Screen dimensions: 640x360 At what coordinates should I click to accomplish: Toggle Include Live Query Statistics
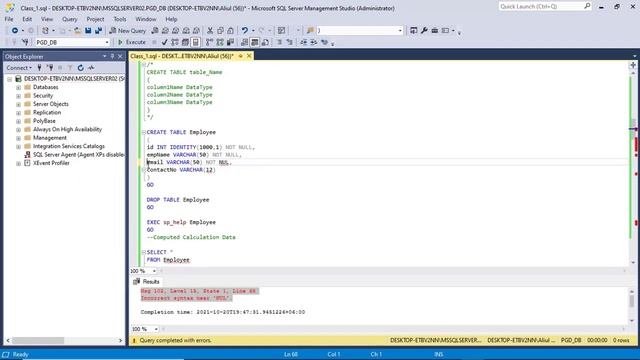click(220, 42)
